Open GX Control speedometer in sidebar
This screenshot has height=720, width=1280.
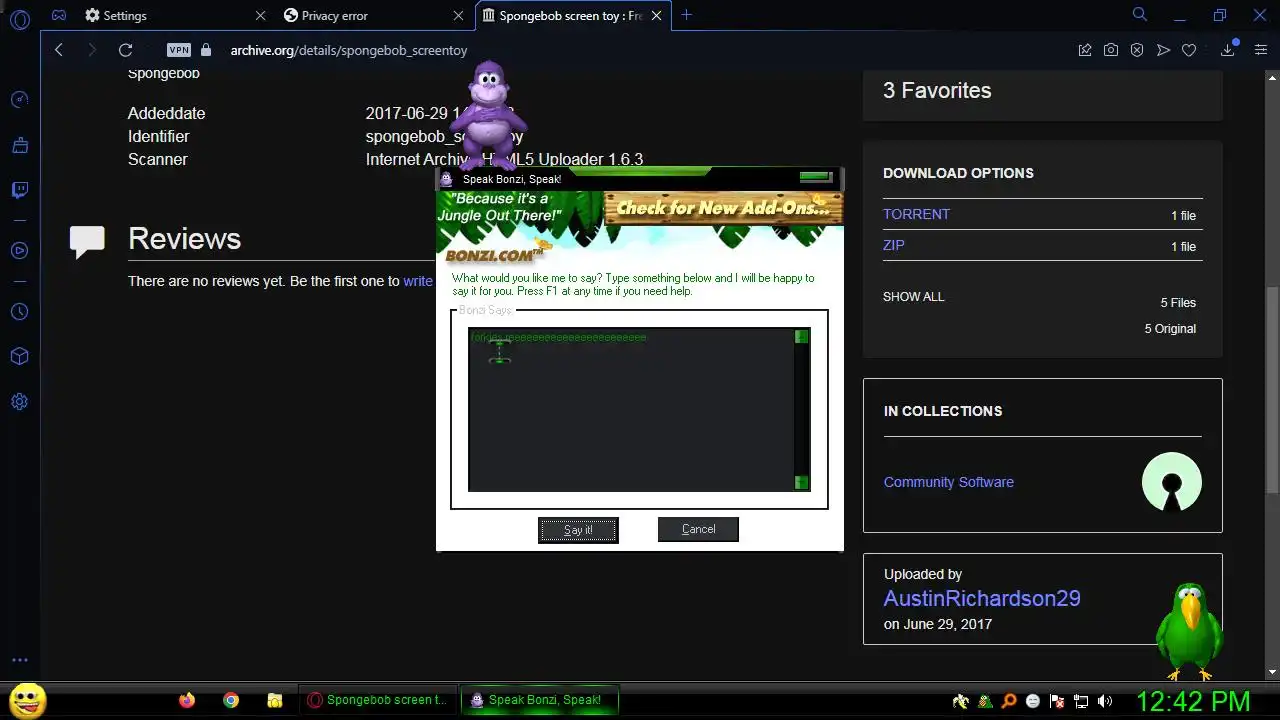pos(19,100)
